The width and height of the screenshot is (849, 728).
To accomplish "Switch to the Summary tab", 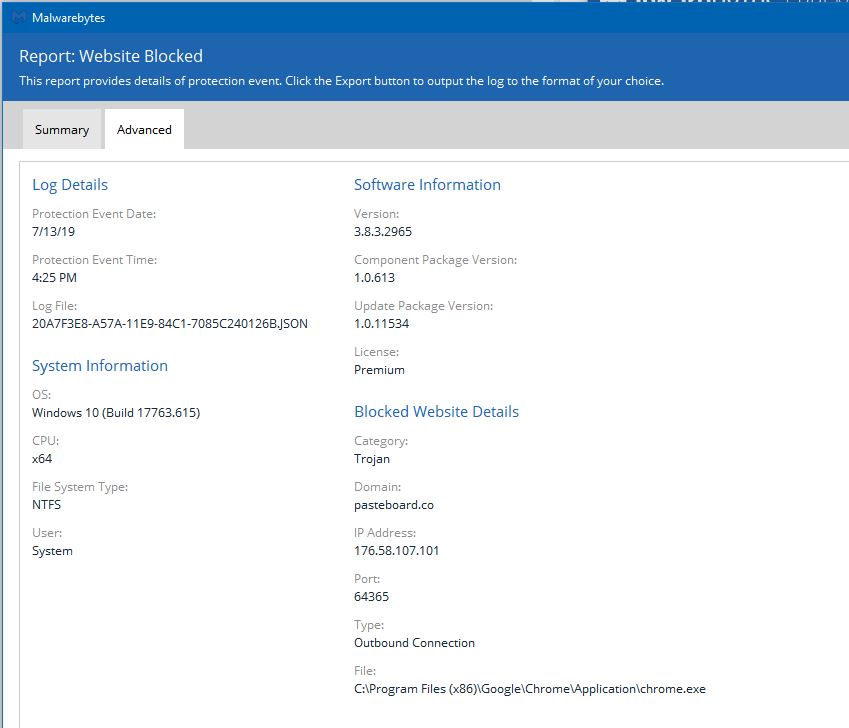I will point(62,129).
